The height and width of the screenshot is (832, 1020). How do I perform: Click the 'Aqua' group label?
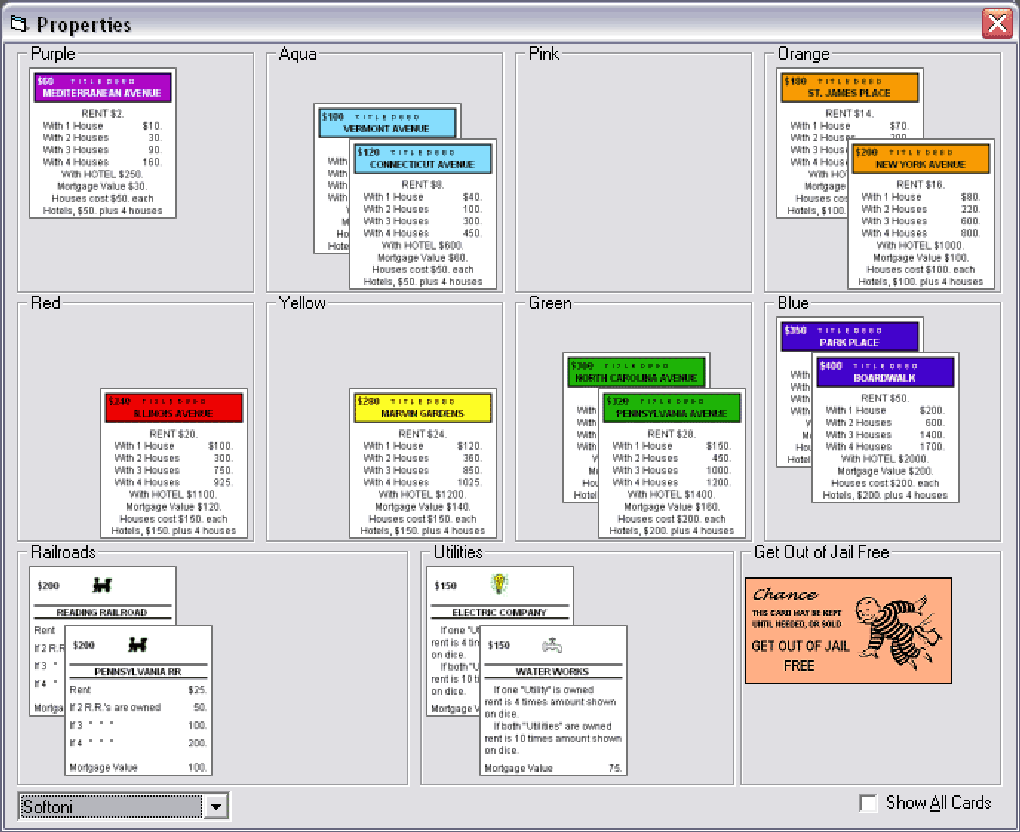click(x=298, y=54)
